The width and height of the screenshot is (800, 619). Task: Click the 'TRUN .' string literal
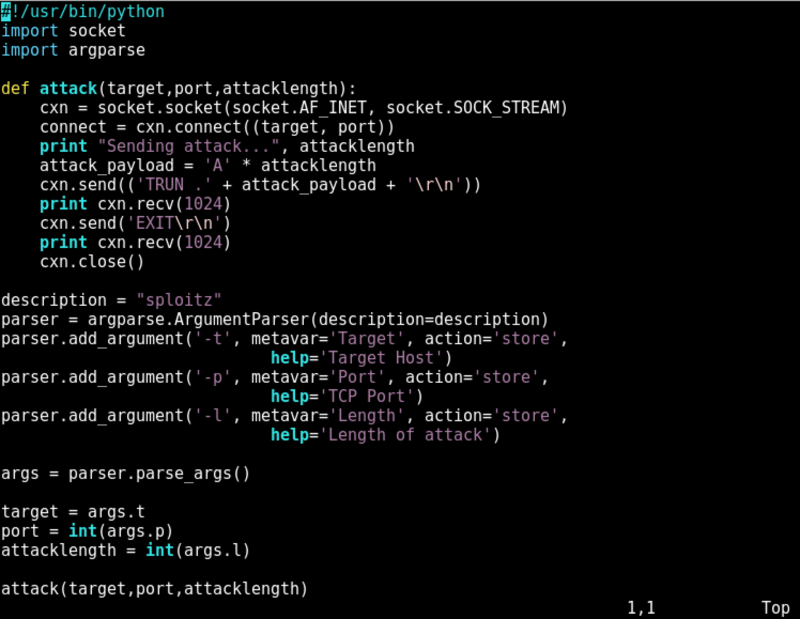pos(174,185)
